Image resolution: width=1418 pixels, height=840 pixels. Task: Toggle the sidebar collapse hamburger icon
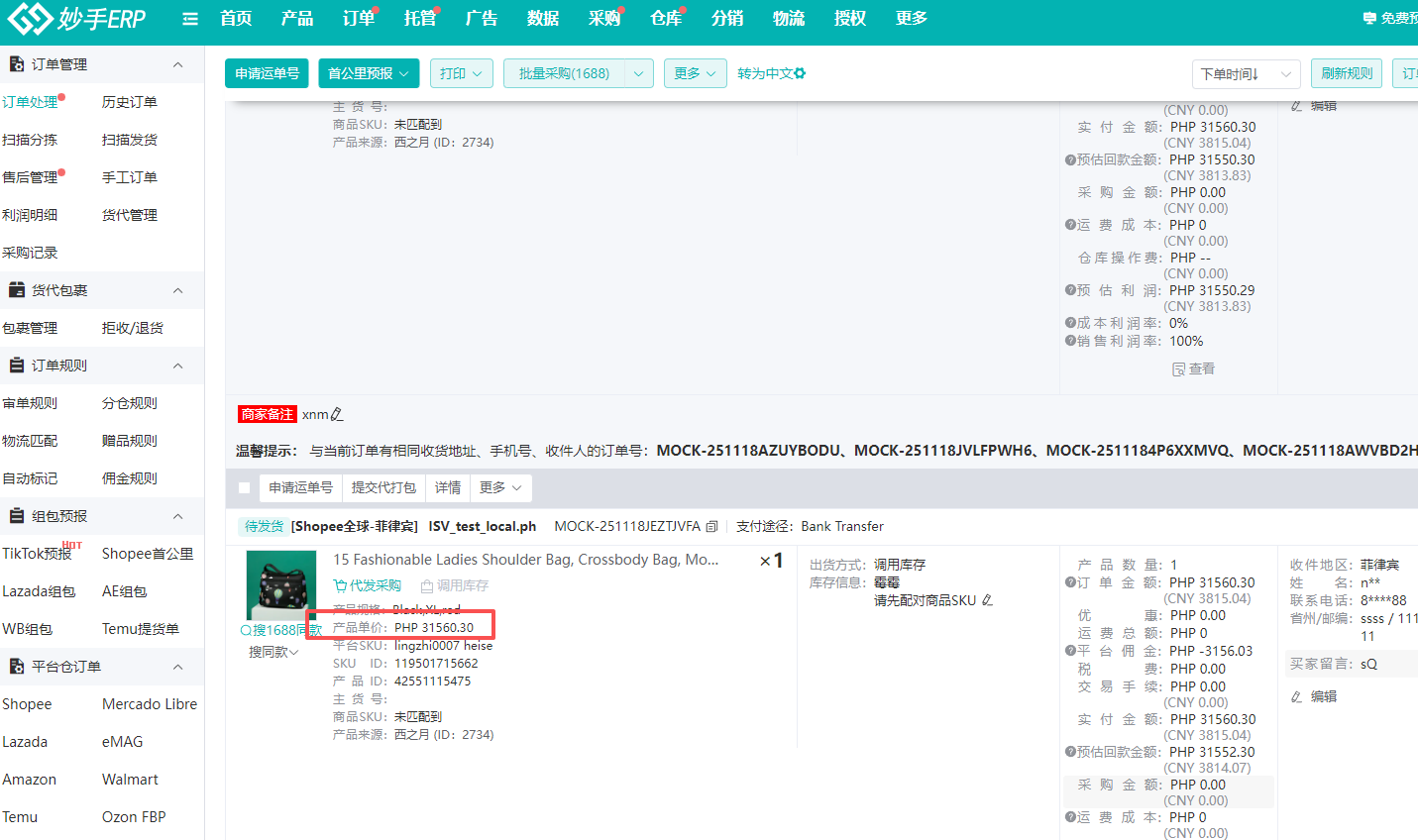tap(190, 19)
